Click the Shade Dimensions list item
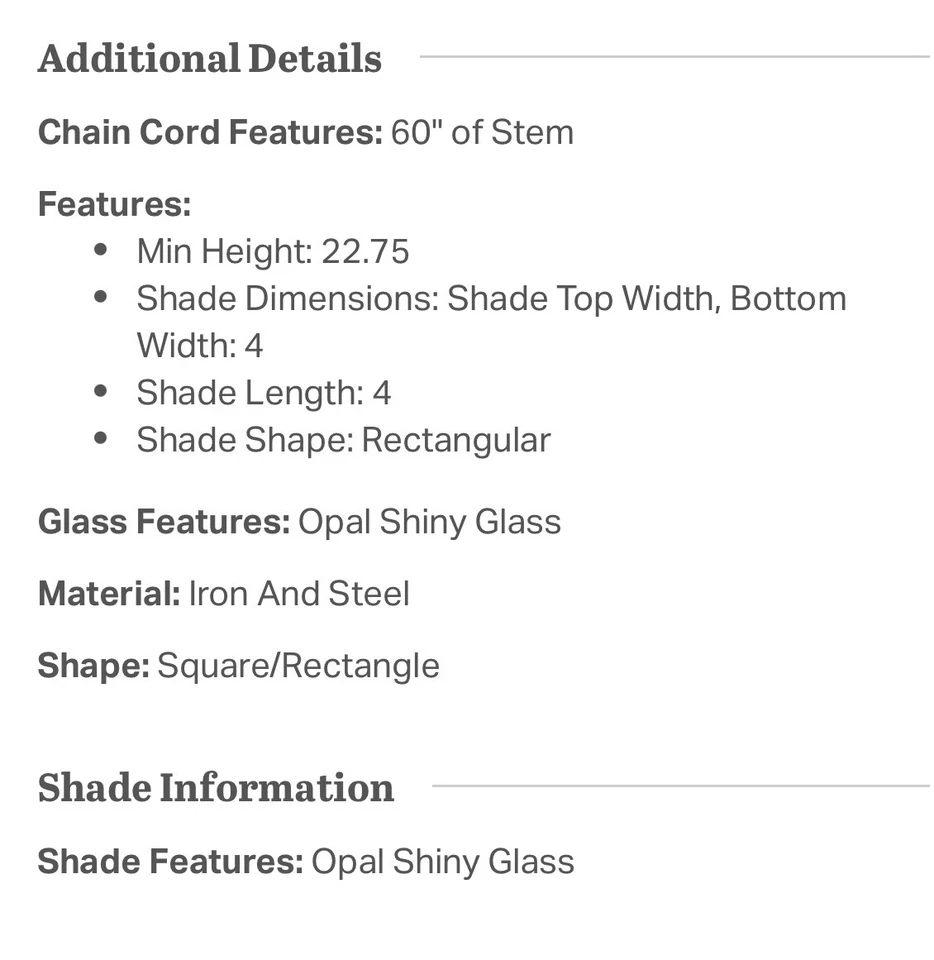 point(491,322)
